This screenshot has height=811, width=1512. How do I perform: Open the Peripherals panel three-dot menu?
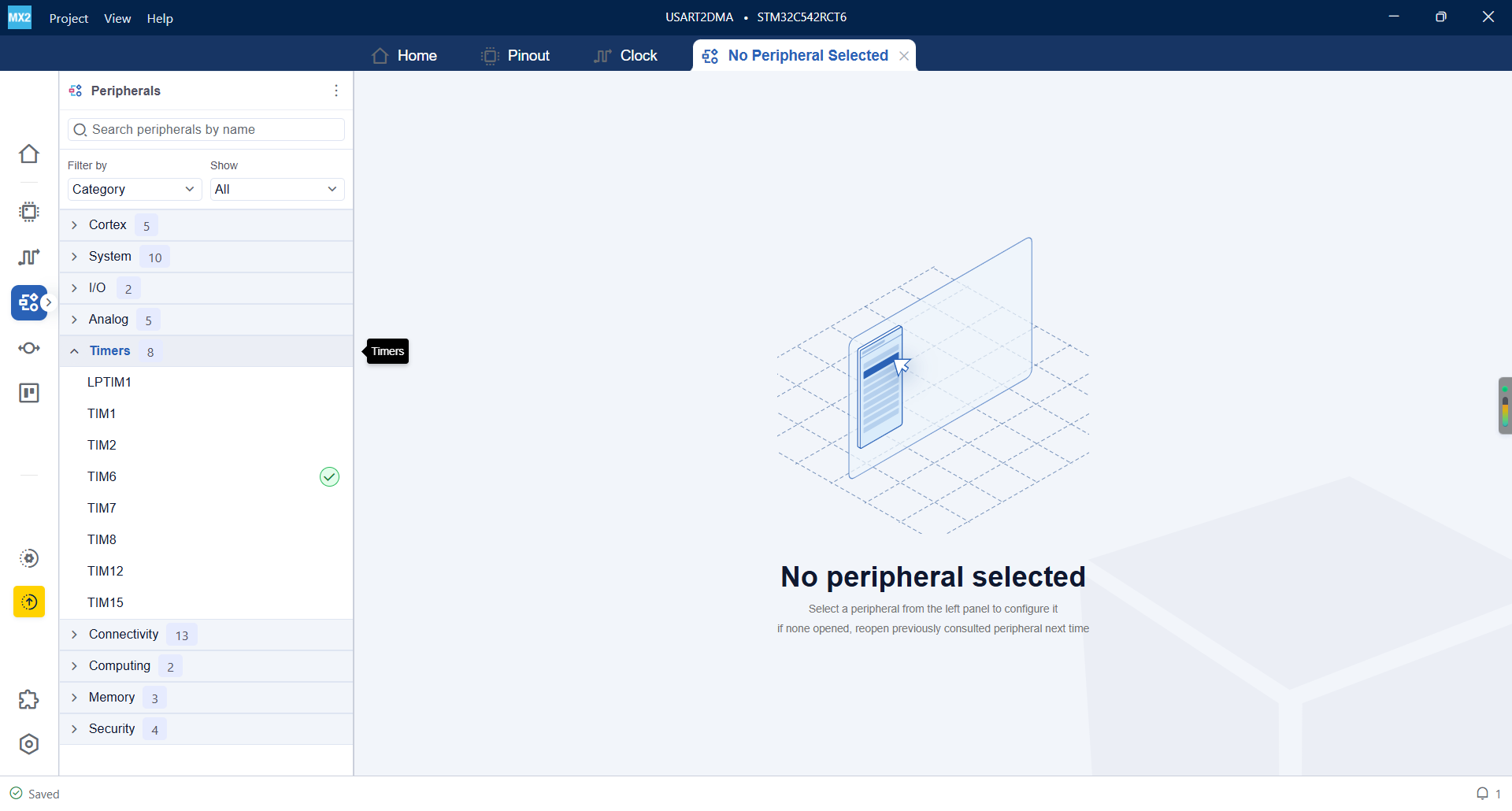point(336,91)
